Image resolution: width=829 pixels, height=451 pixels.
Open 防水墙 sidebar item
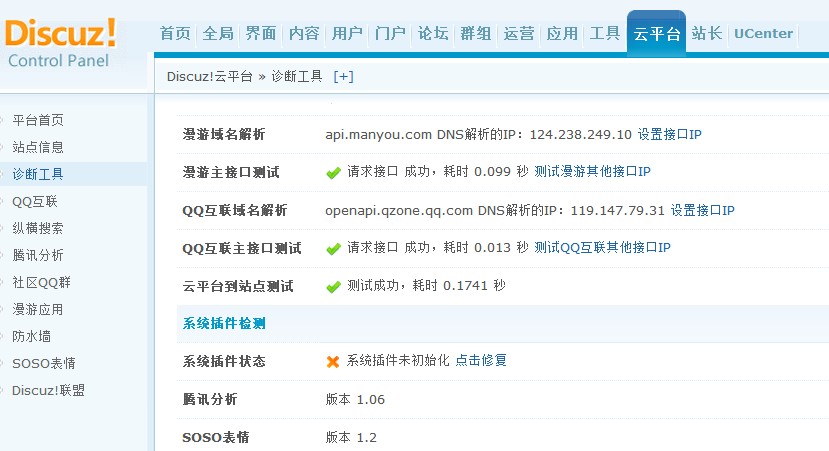pos(32,336)
